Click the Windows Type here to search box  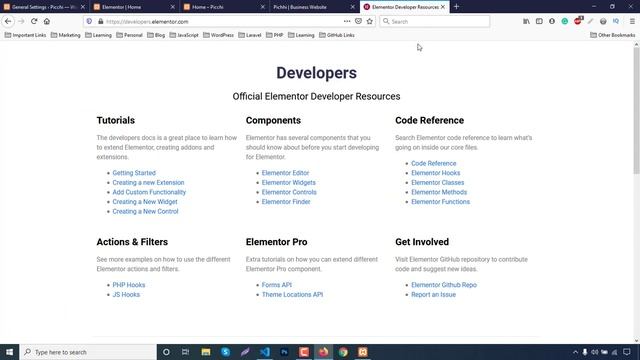click(x=88, y=352)
